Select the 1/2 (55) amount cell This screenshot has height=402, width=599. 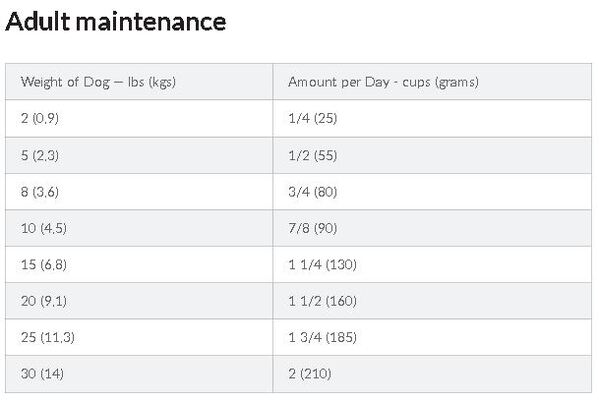pos(432,155)
